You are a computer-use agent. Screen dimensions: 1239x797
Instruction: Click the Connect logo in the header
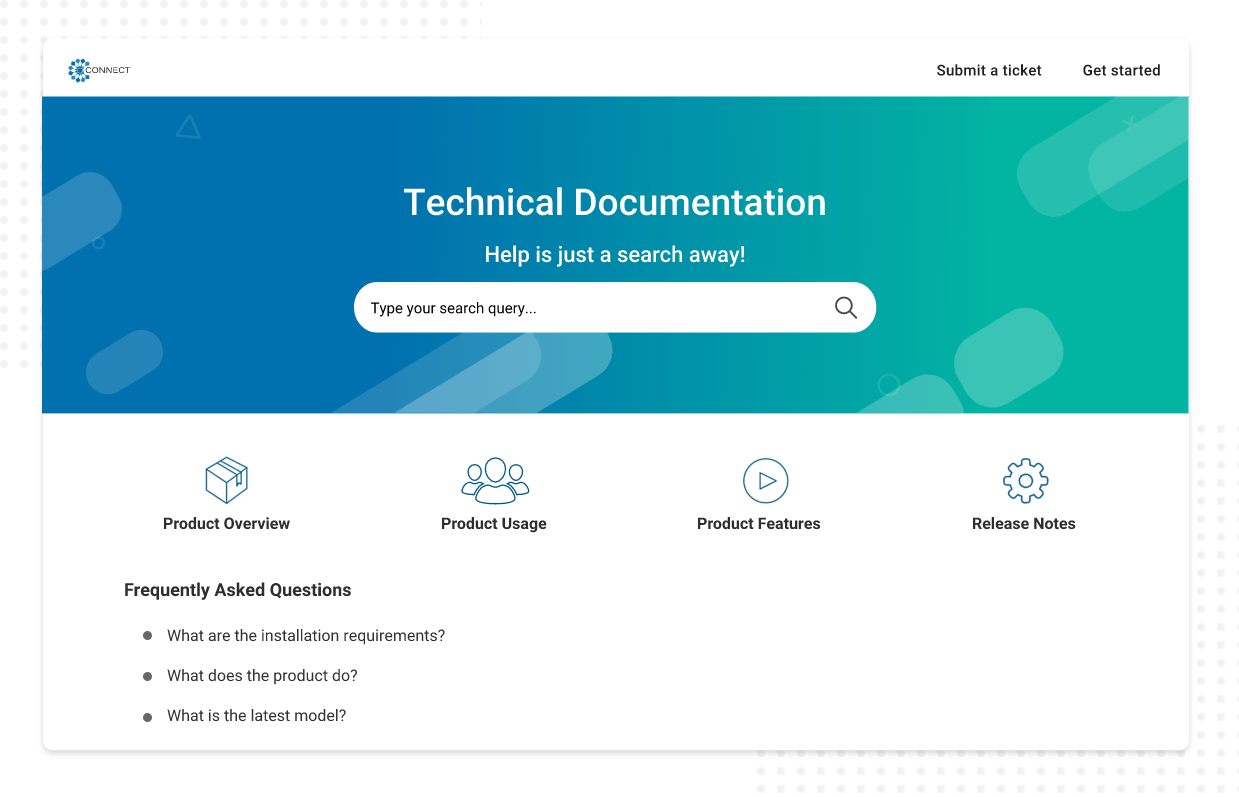99,70
